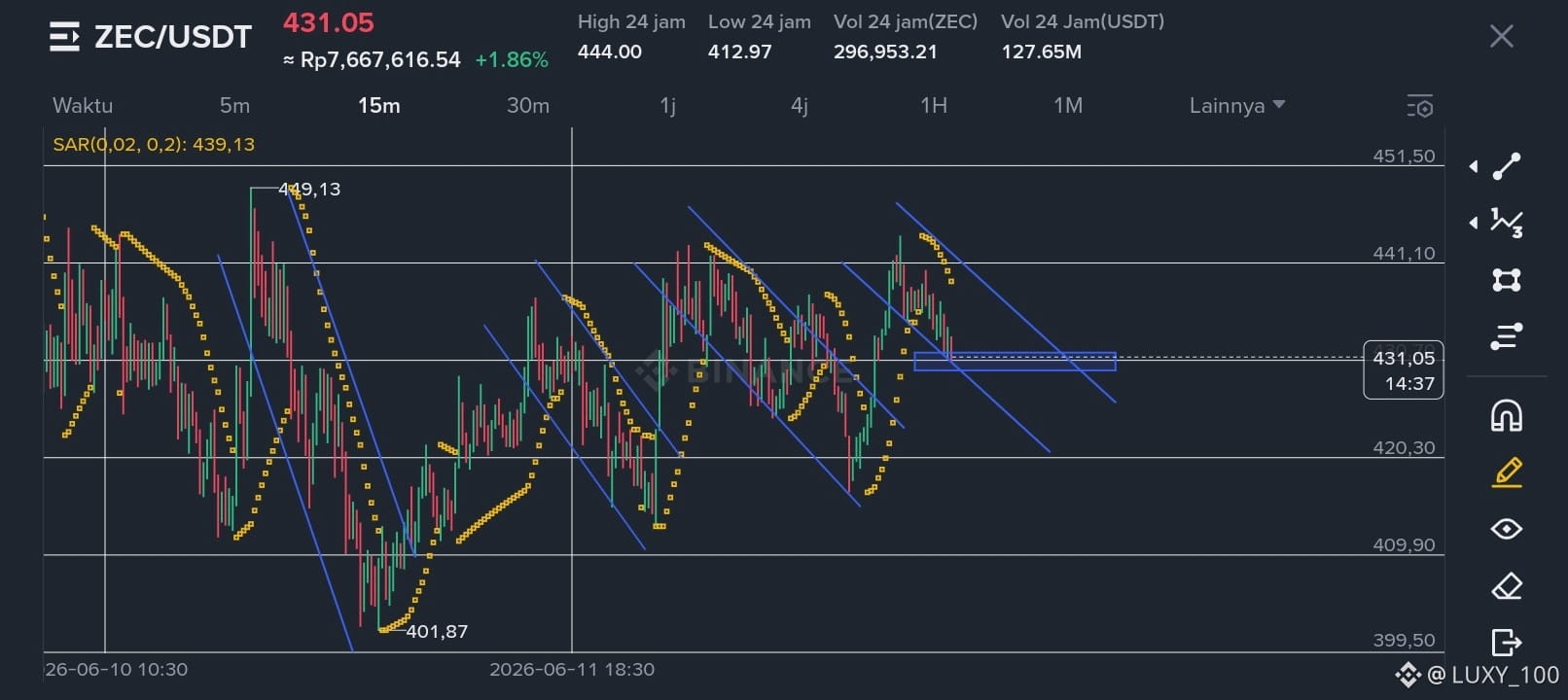Expand the wave tool variants arrow
The width and height of the screenshot is (1568, 700).
1474,223
